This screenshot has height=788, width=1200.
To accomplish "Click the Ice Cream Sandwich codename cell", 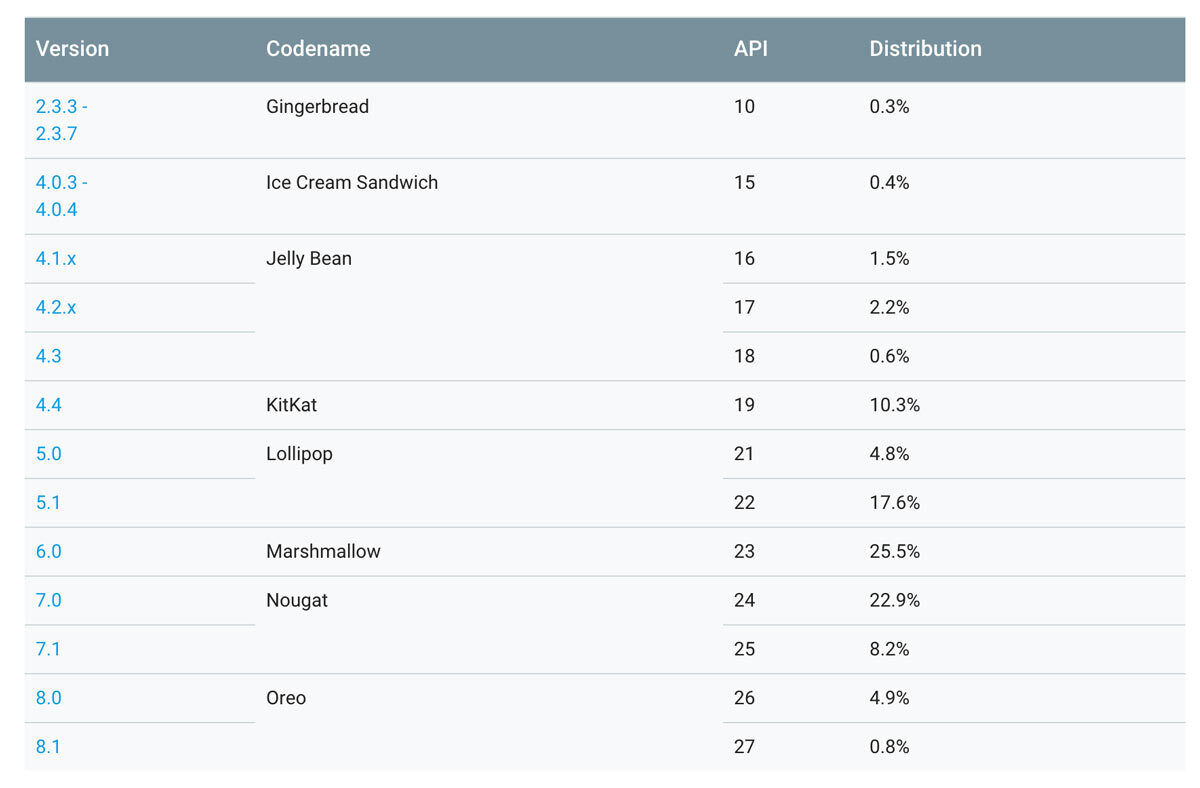I will coord(352,182).
